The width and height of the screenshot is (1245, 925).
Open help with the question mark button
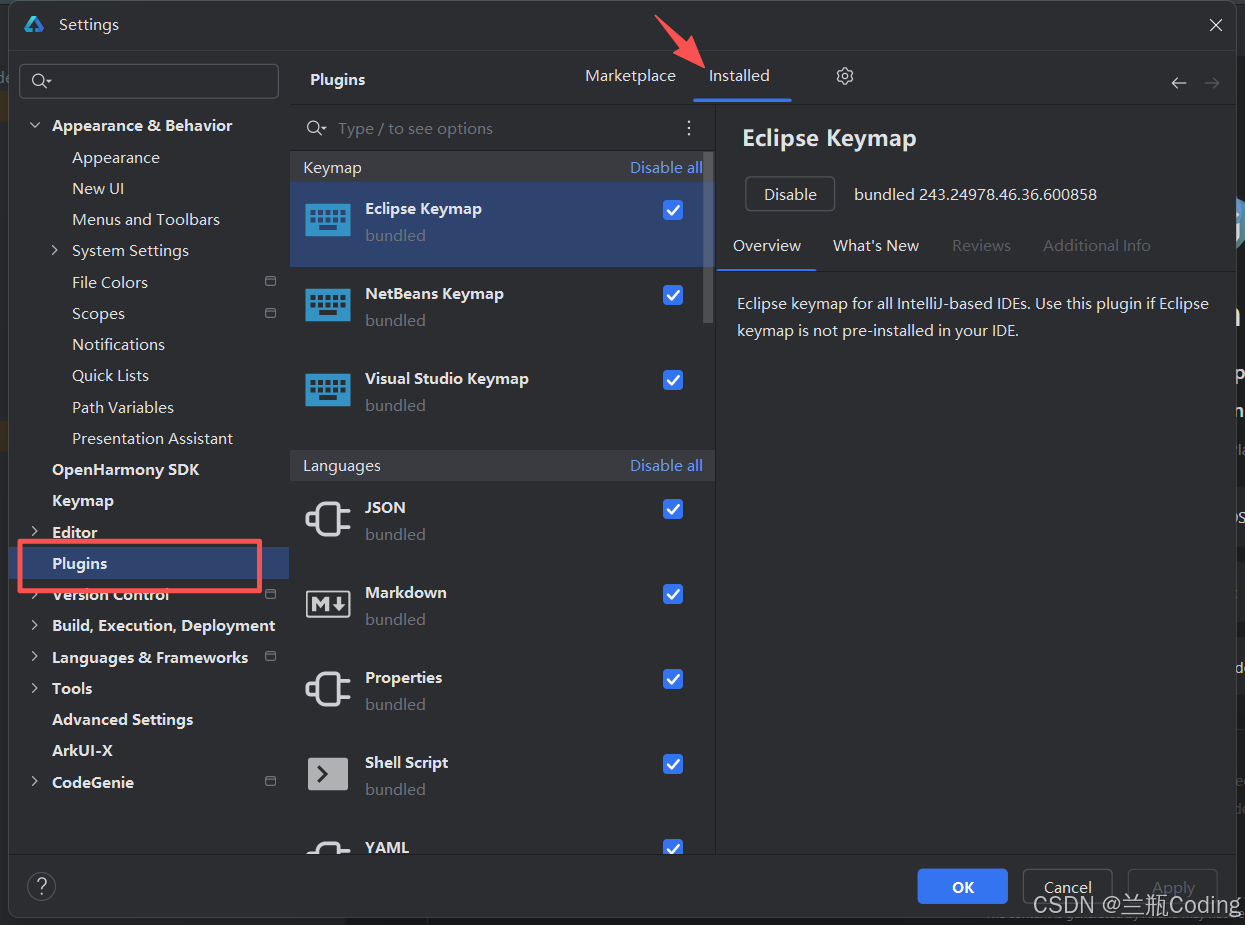(41, 886)
